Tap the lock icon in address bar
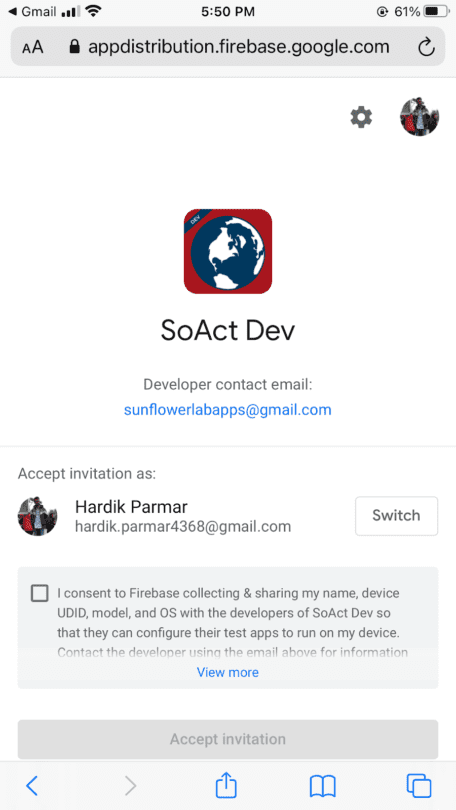The height and width of the screenshot is (810, 456). click(x=74, y=47)
